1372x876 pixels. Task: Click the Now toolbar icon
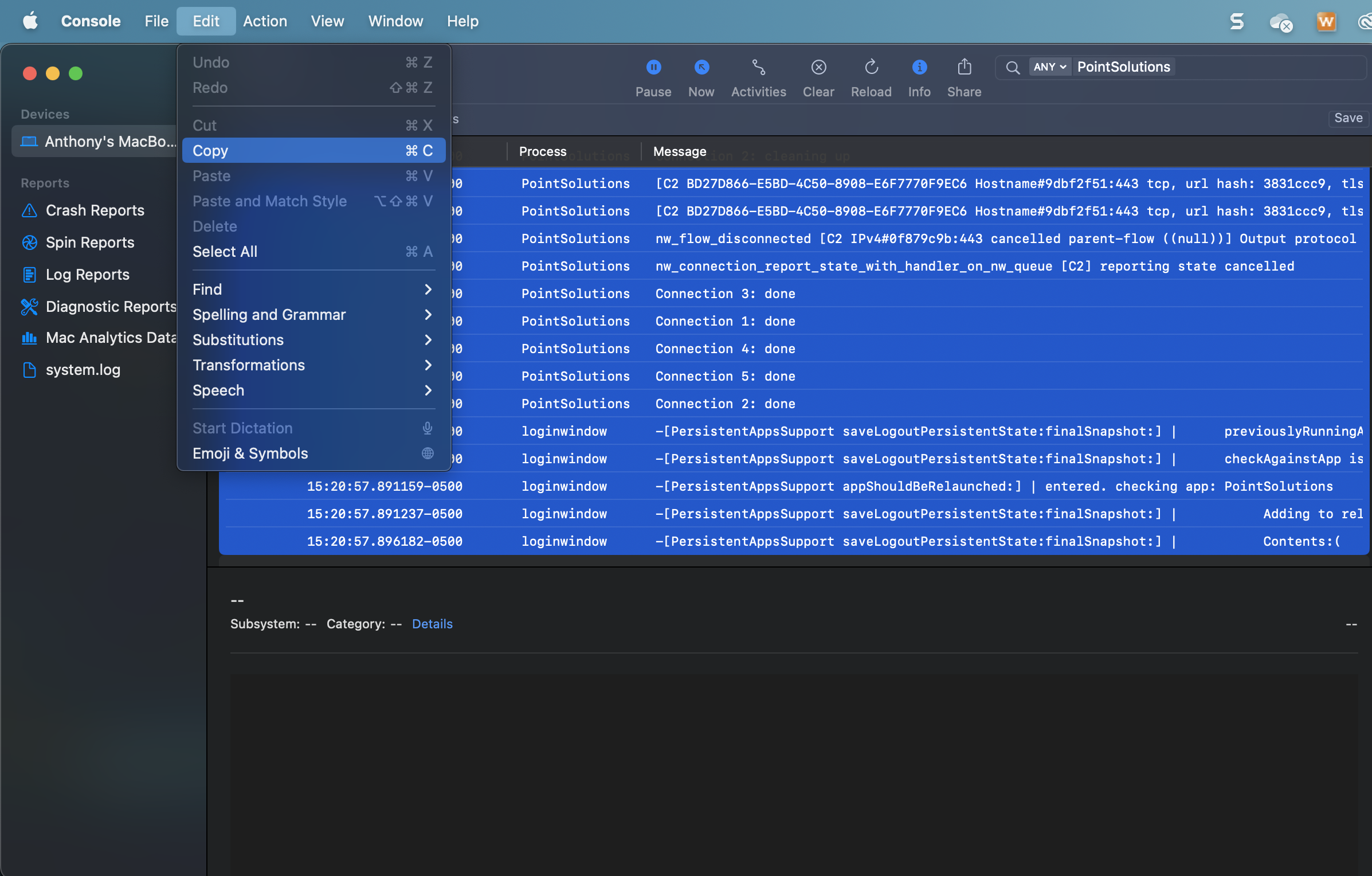(701, 68)
